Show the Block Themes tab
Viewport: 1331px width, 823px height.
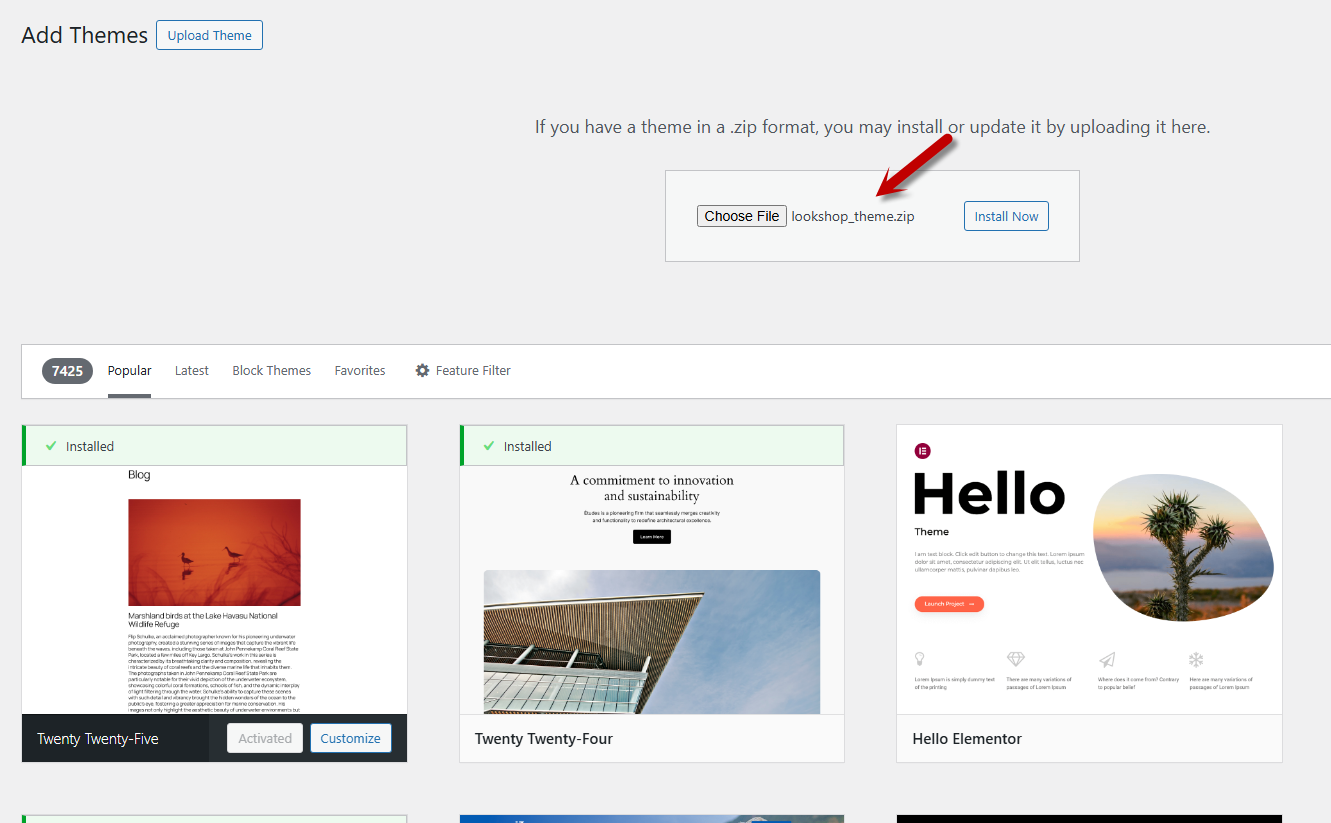[x=271, y=371]
